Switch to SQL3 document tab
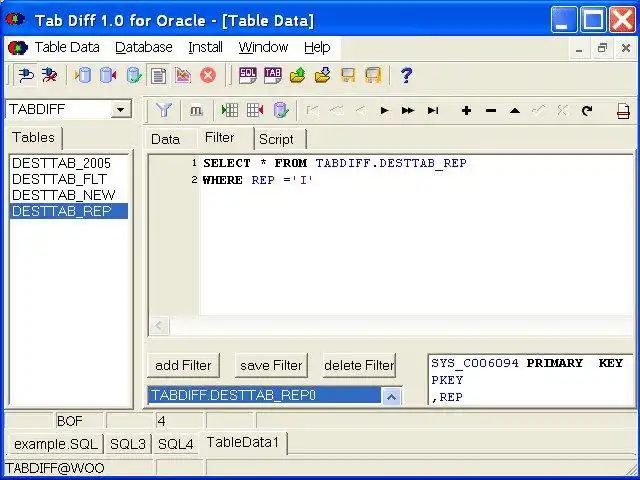Image resolution: width=640 pixels, height=480 pixels. coord(128,444)
